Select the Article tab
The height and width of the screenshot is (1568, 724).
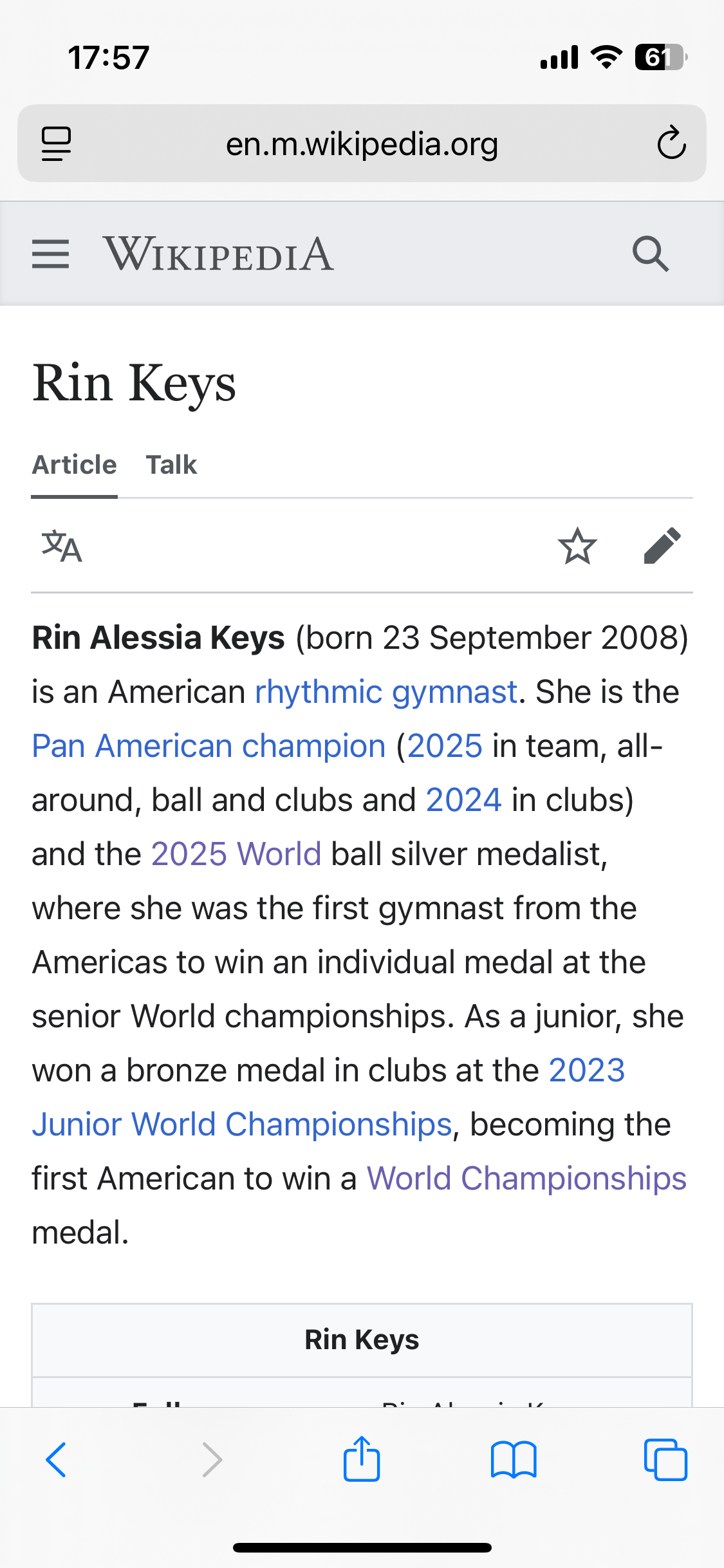tap(75, 465)
